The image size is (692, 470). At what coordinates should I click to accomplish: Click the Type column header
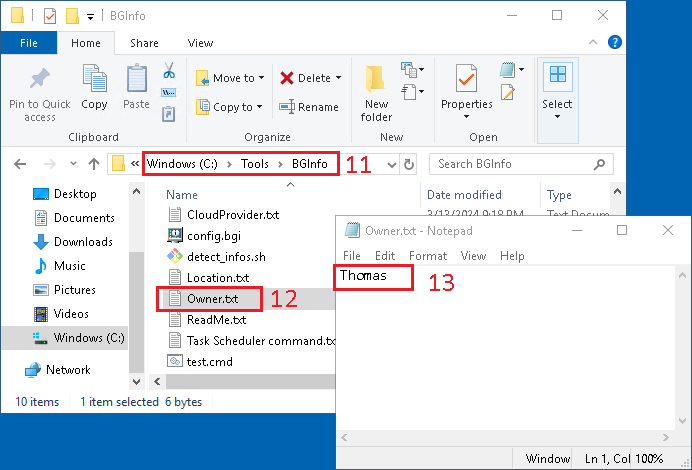coord(559,195)
